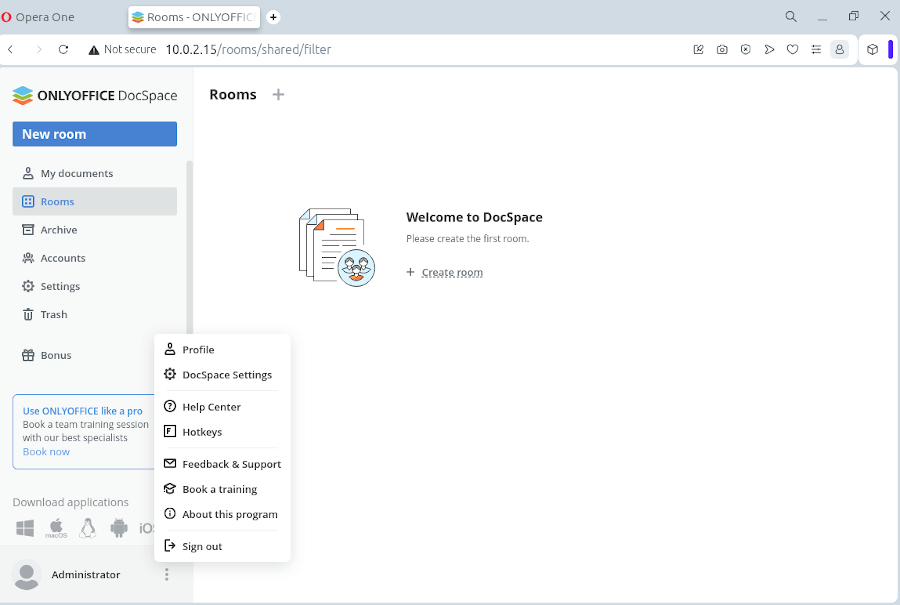Click the Administrator name text
The image size is (900, 605).
(x=86, y=575)
